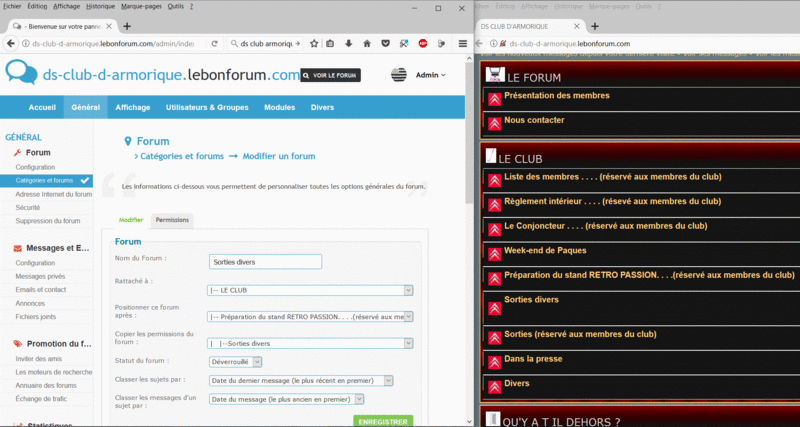
Task: Open the downloads arrow icon
Action: (x=349, y=44)
